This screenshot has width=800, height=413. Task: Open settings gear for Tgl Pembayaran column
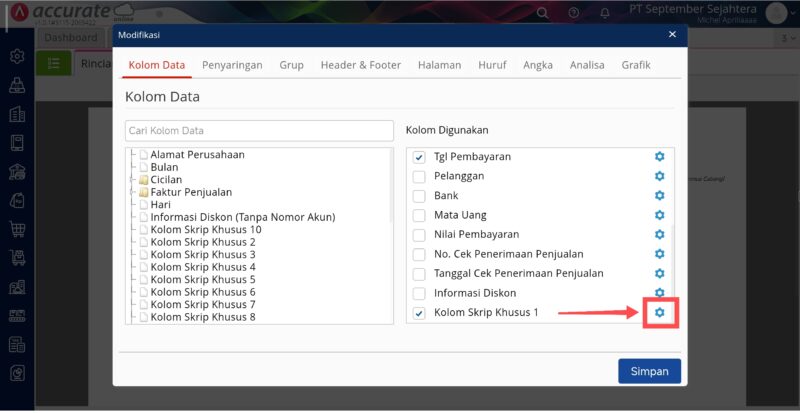659,157
